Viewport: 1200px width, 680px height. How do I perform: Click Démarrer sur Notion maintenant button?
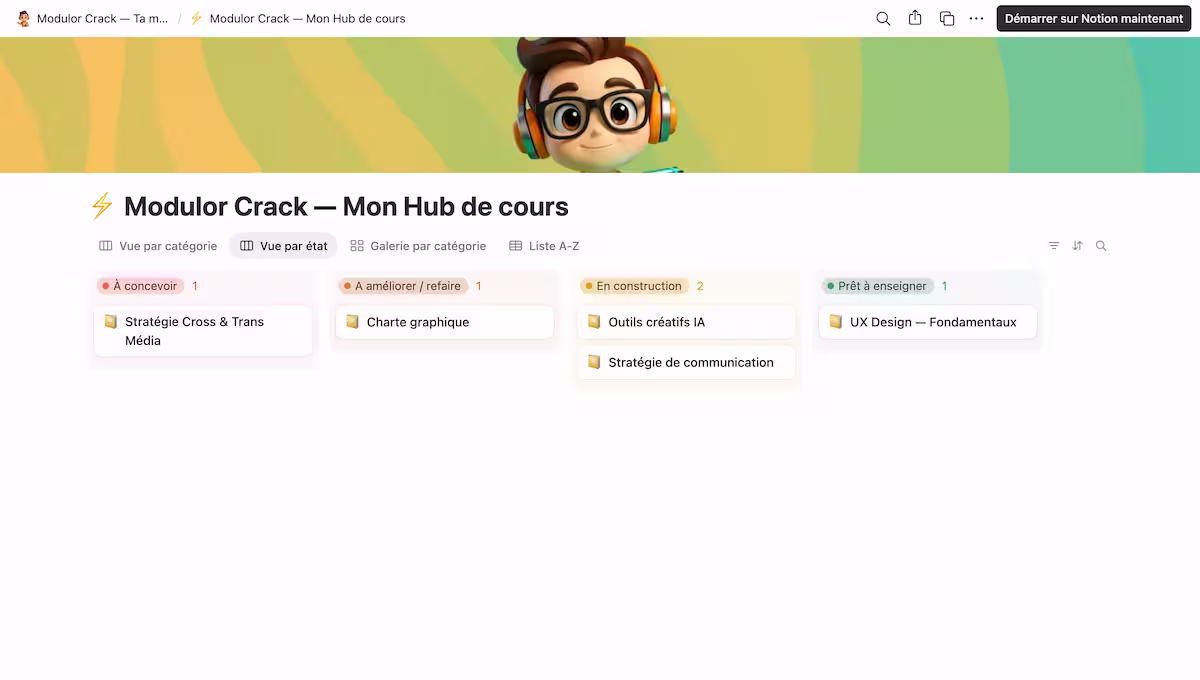pos(1094,18)
